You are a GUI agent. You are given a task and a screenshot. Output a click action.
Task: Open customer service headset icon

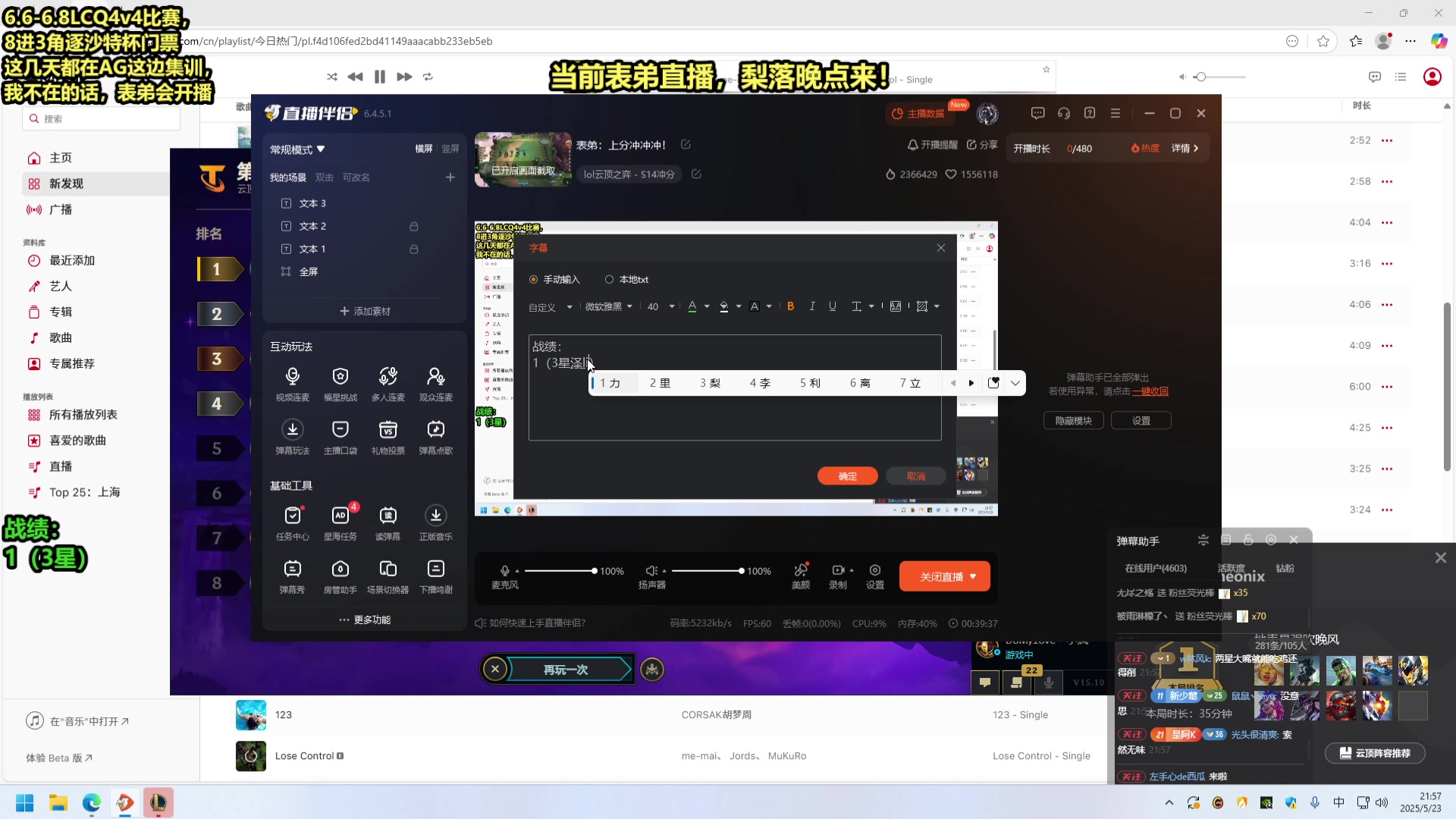(1064, 113)
